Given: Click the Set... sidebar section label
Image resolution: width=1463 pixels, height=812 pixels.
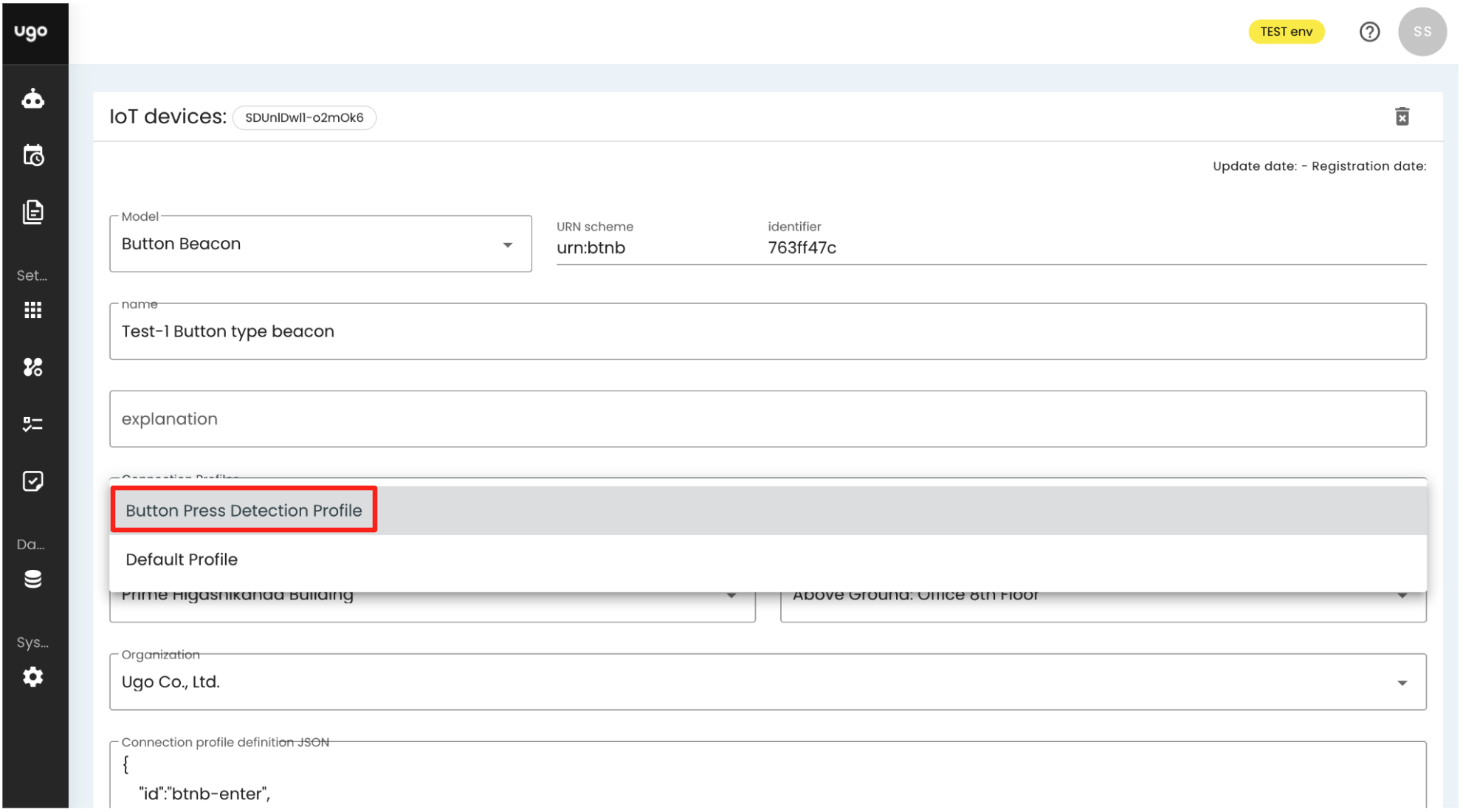Looking at the screenshot, I should point(32,275).
